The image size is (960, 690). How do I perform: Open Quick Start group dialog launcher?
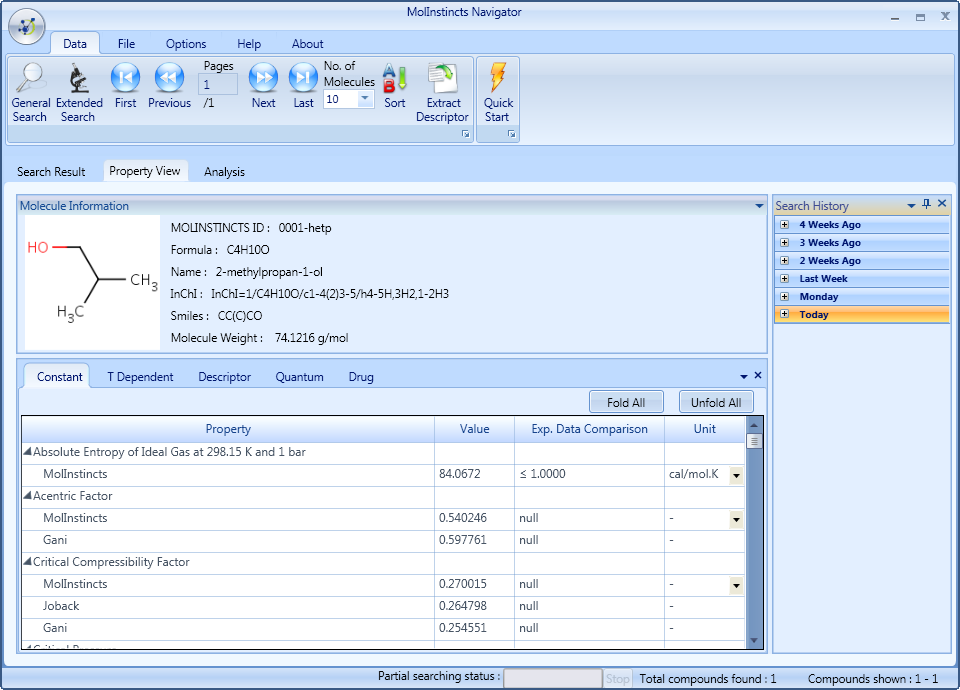511,134
